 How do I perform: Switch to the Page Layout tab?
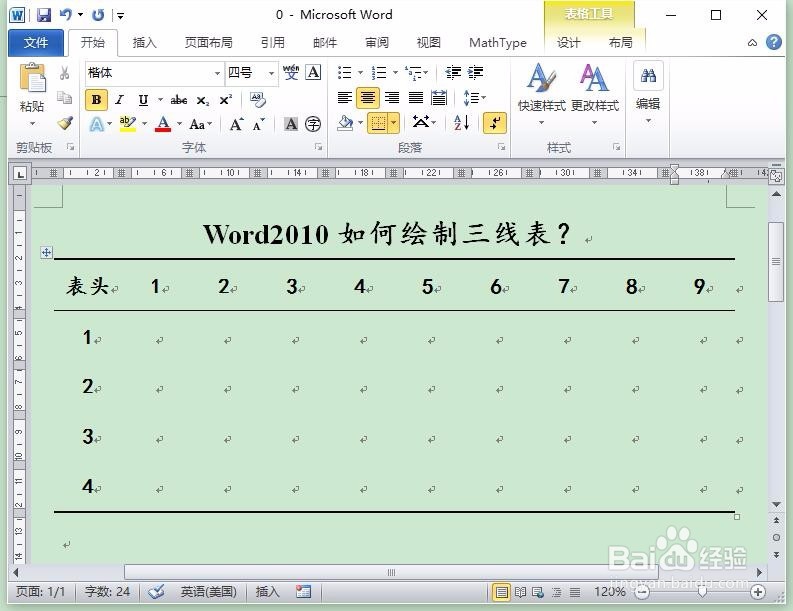point(208,42)
